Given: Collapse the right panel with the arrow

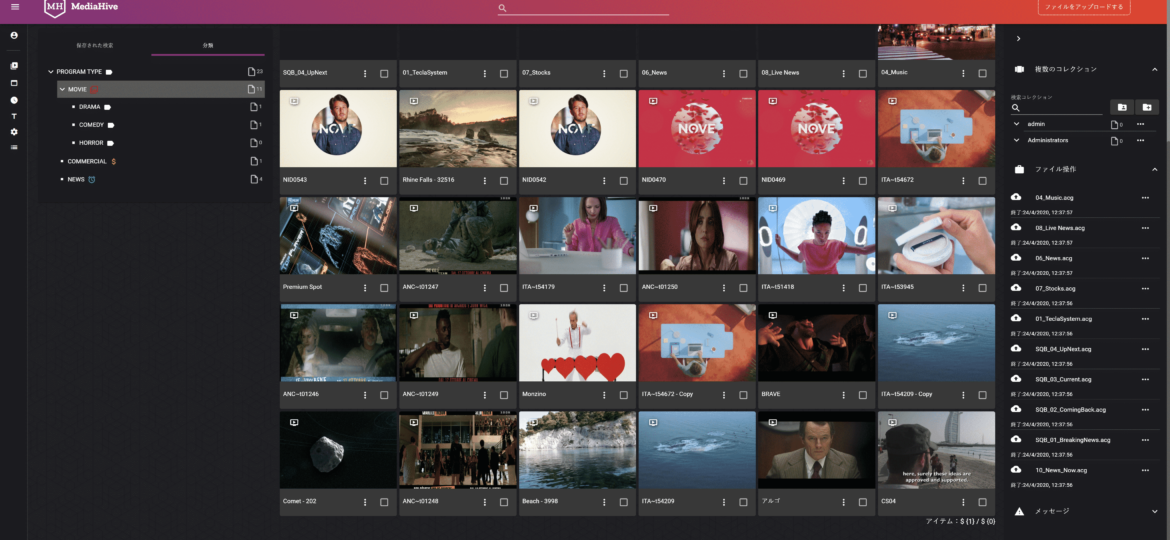Looking at the screenshot, I should [x=1019, y=39].
